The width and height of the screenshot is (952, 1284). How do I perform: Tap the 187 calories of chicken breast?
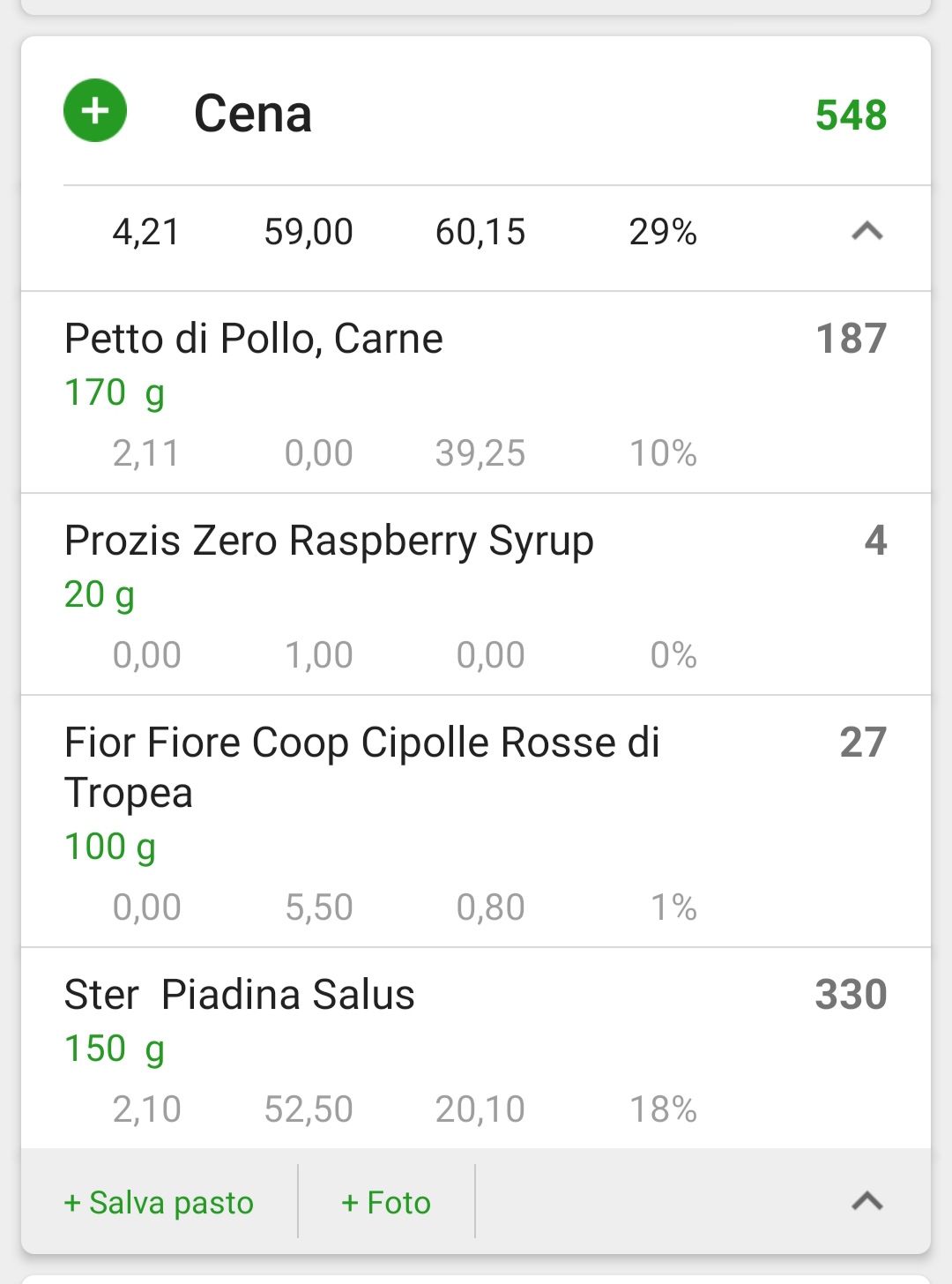851,339
